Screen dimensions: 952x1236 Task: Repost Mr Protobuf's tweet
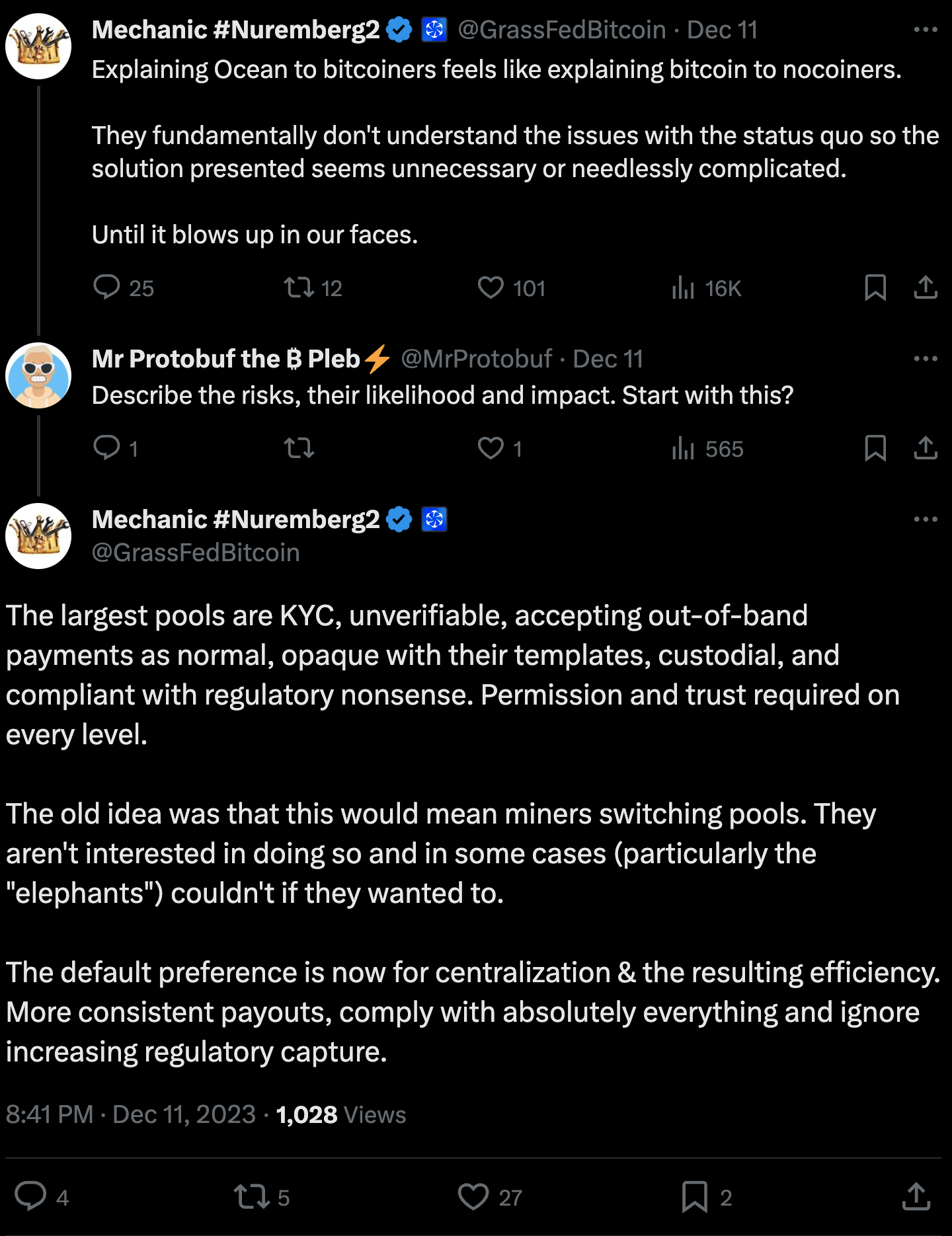pos(299,448)
